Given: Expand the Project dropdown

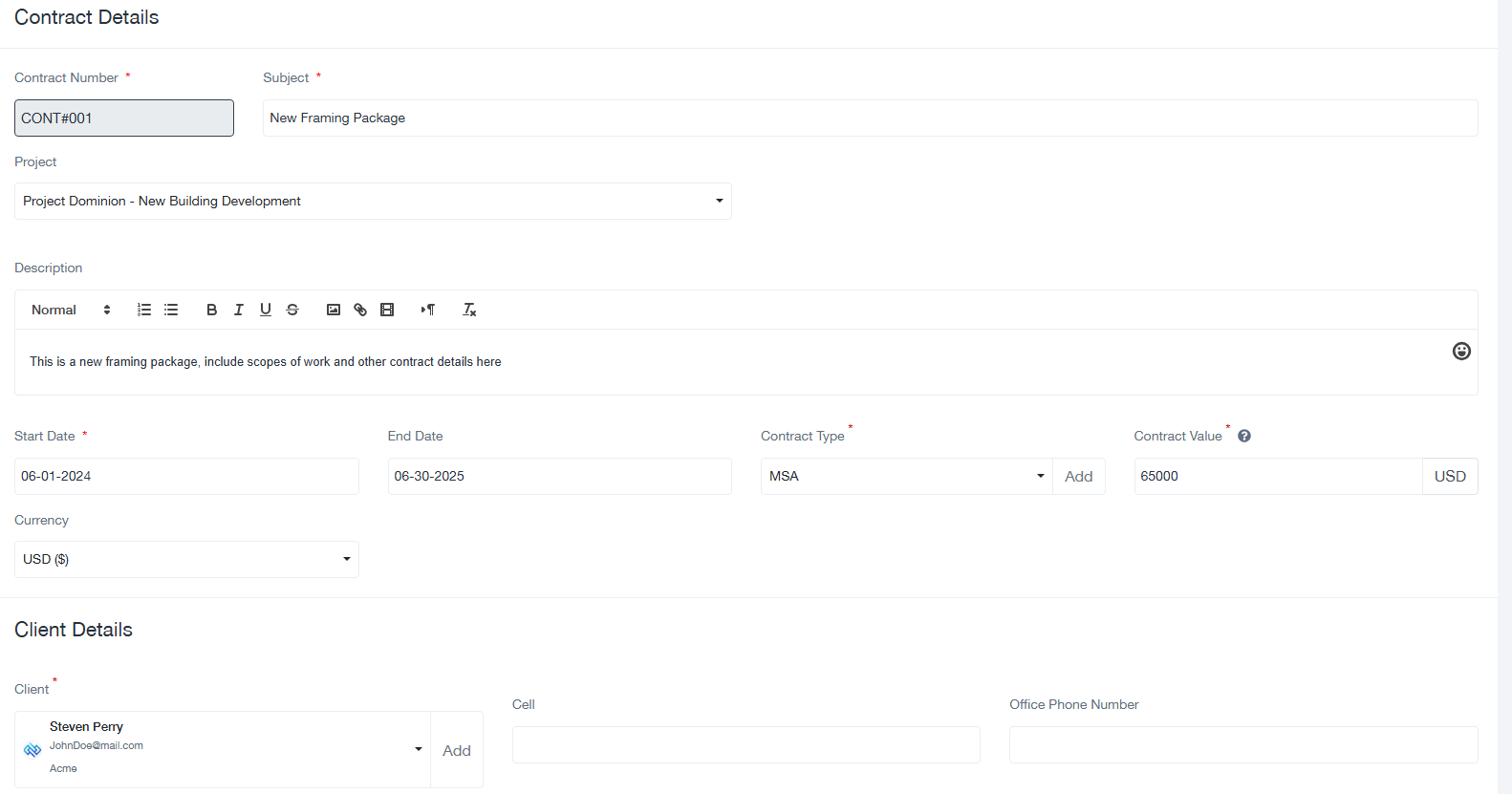Looking at the screenshot, I should (x=373, y=202).
